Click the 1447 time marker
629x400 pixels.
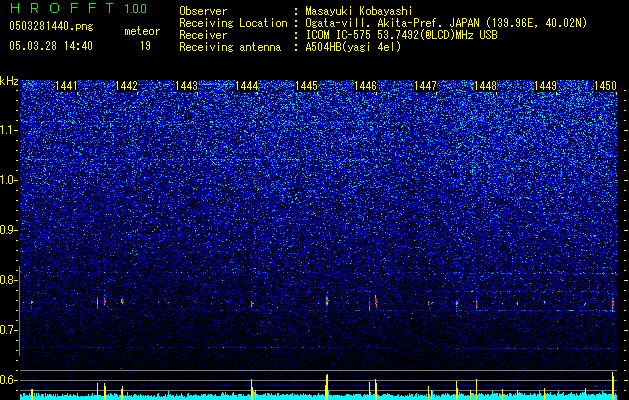pyautogui.click(x=425, y=86)
